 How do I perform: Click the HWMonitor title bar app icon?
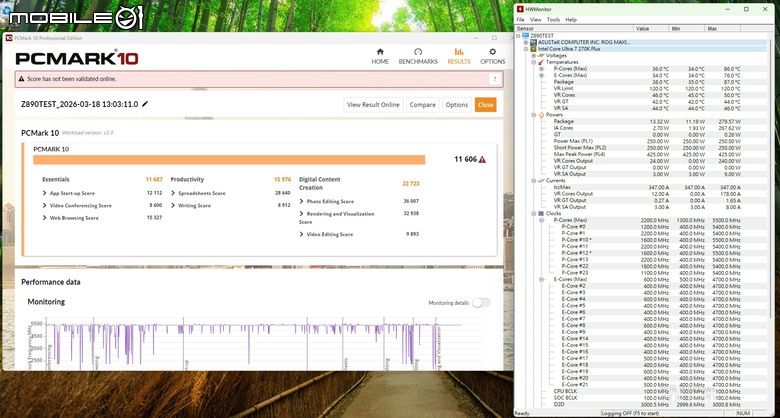520,9
